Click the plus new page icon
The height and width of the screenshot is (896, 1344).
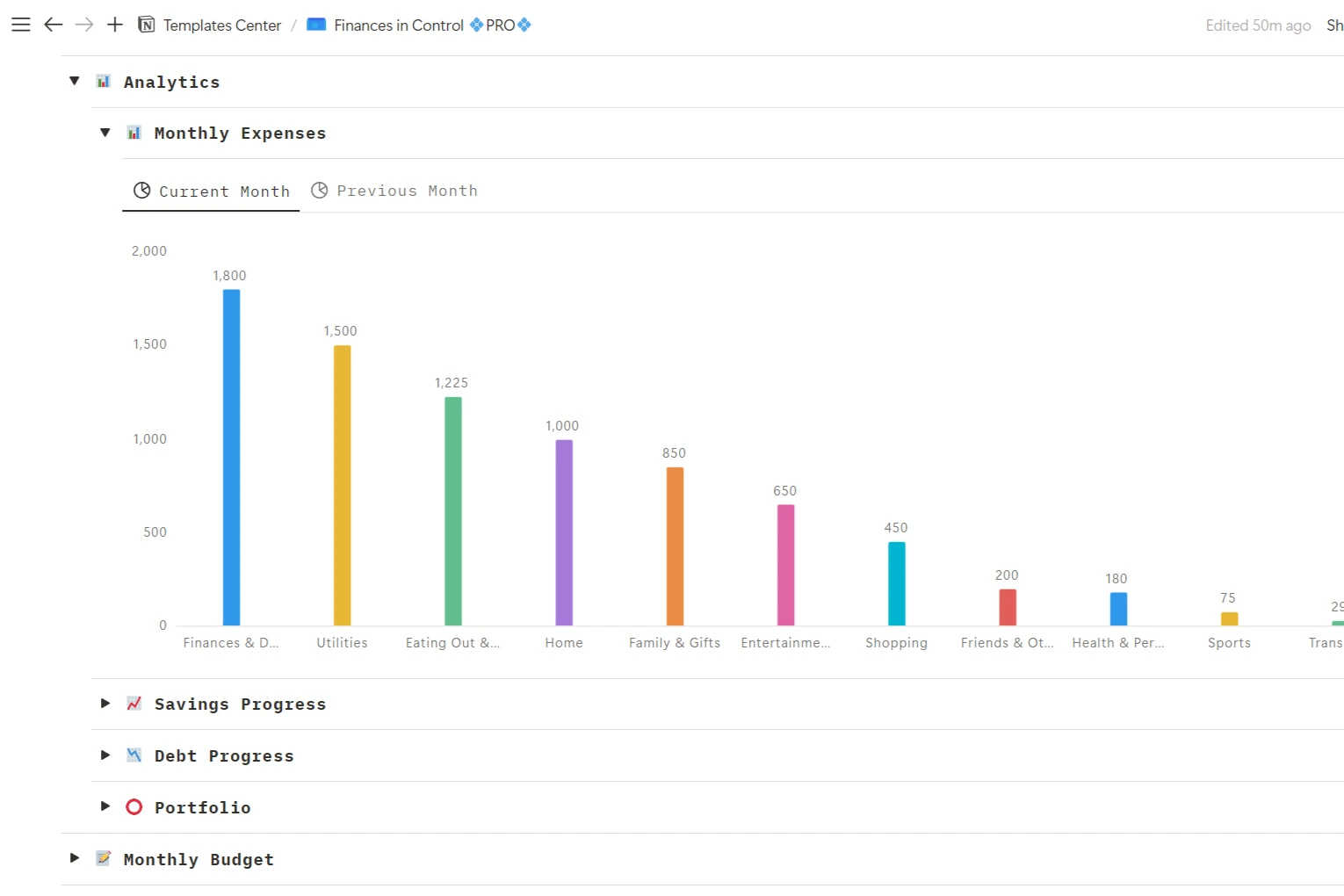pyautogui.click(x=115, y=25)
